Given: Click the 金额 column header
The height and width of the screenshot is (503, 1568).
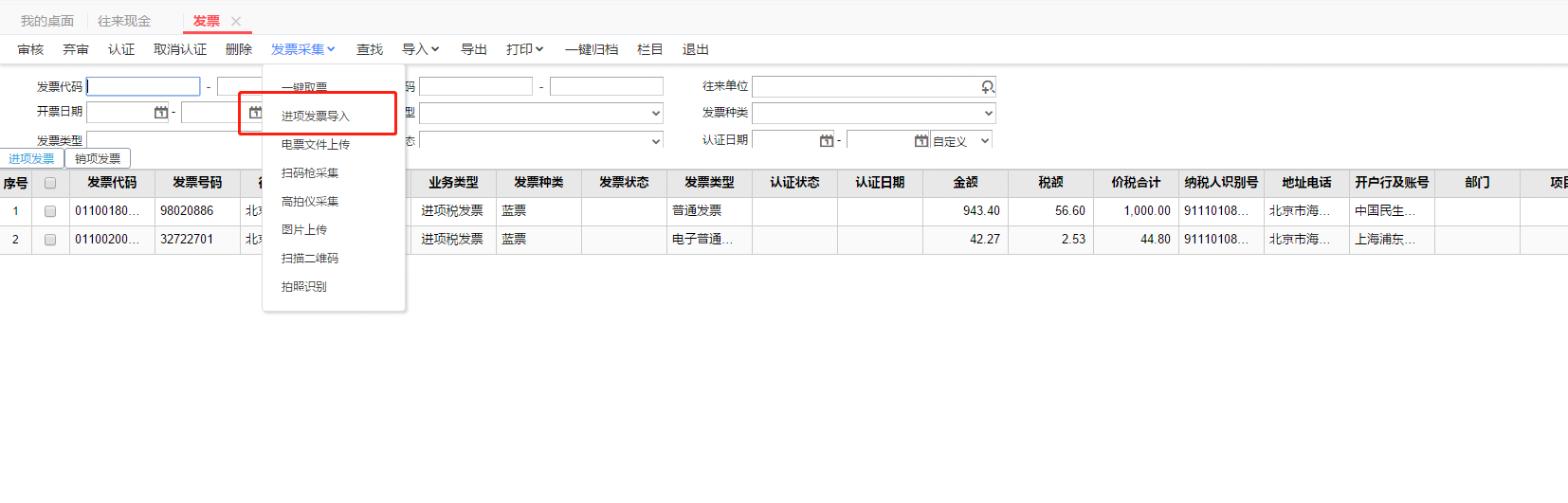Looking at the screenshot, I should 965,183.
